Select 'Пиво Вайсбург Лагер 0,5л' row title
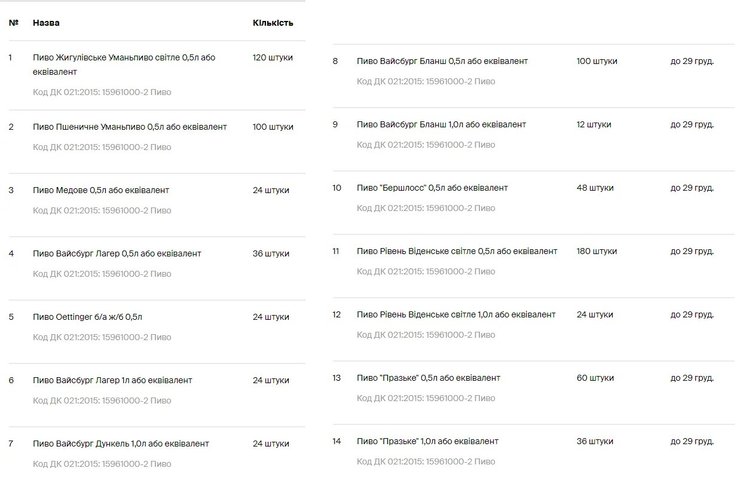 pos(117,253)
